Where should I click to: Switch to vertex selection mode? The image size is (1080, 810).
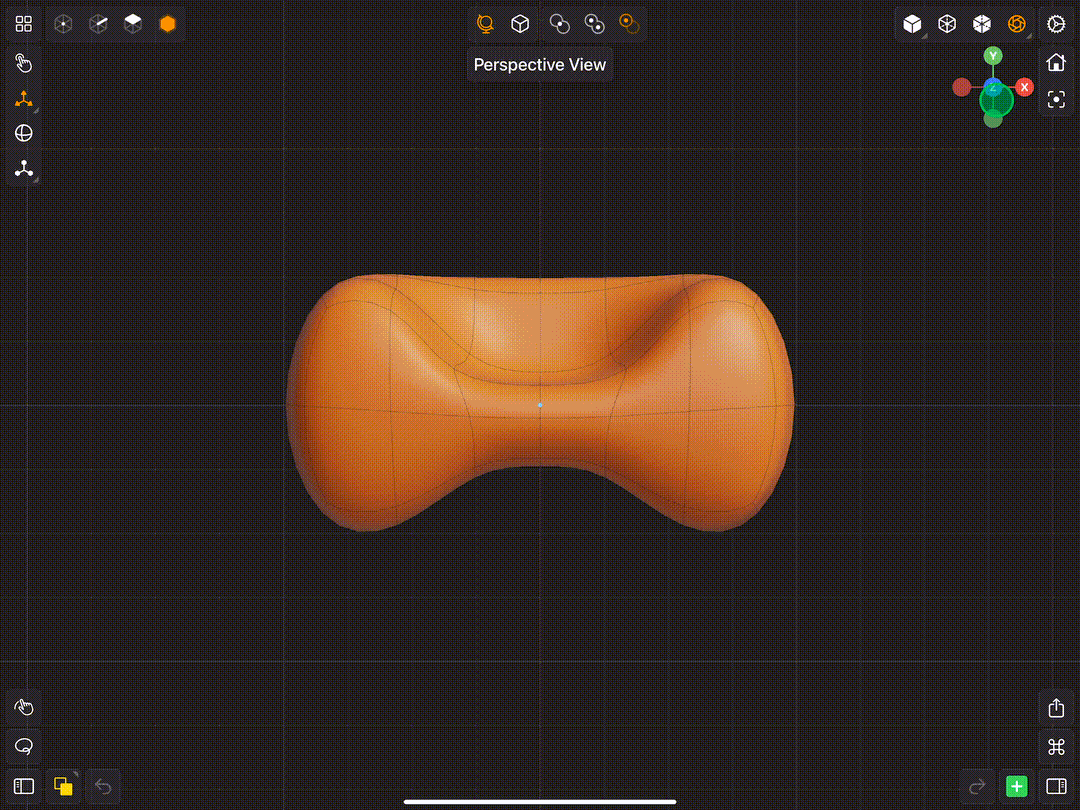pos(63,24)
